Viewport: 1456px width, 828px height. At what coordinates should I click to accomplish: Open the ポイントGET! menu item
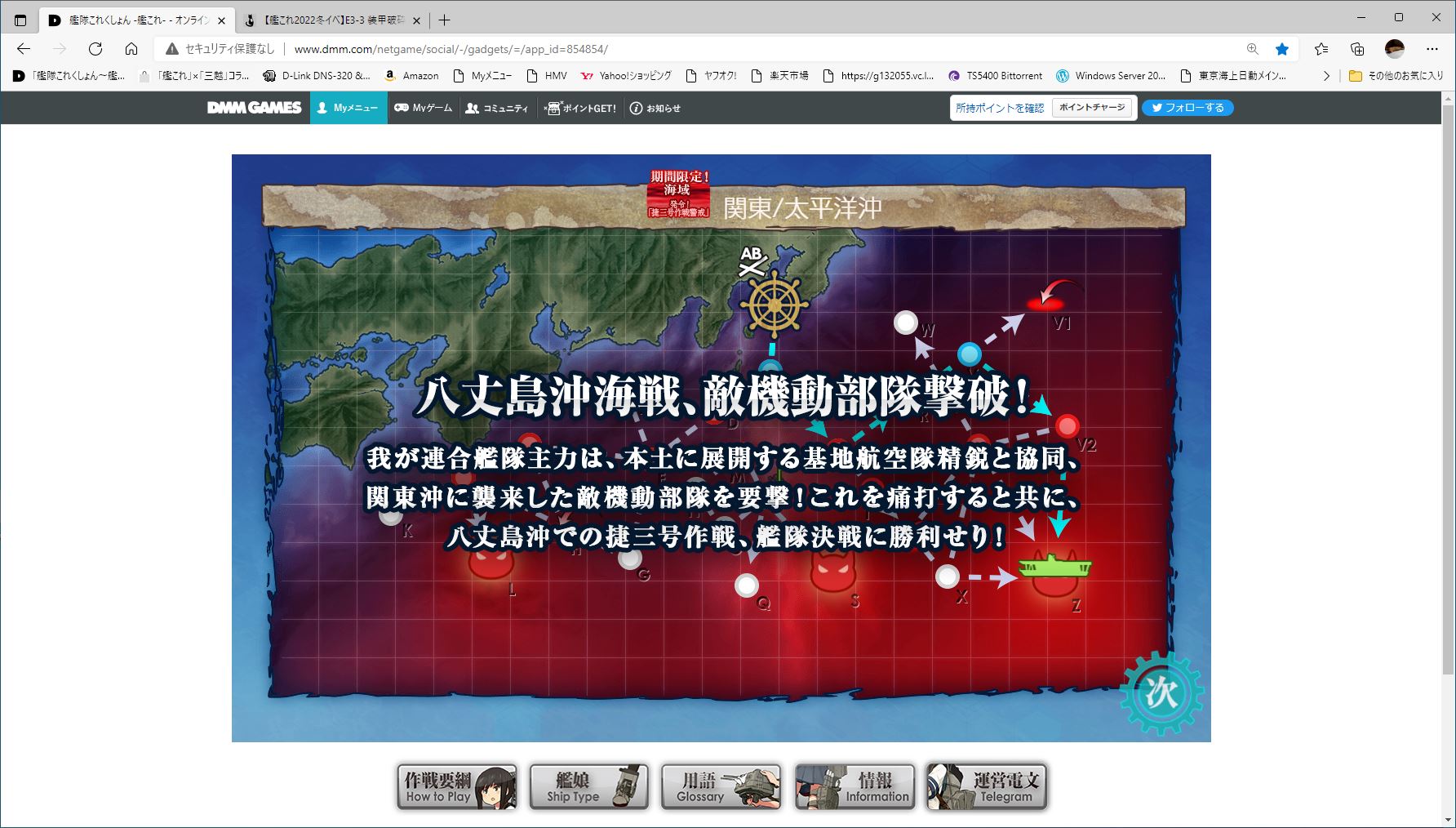point(580,108)
